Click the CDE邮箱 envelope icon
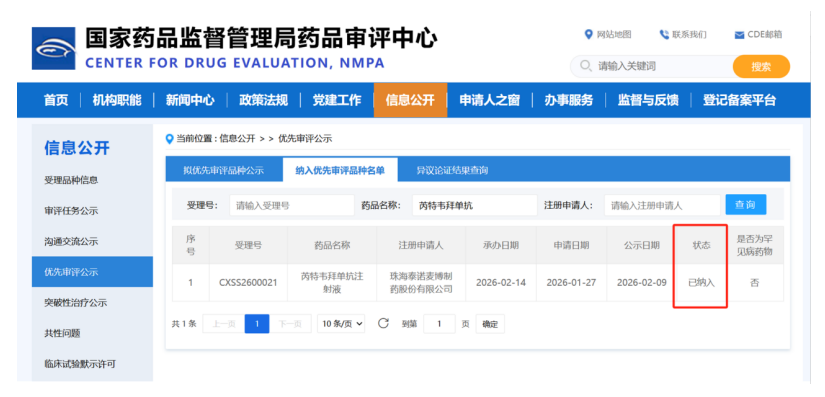This screenshot has width=825, height=397. point(739,35)
